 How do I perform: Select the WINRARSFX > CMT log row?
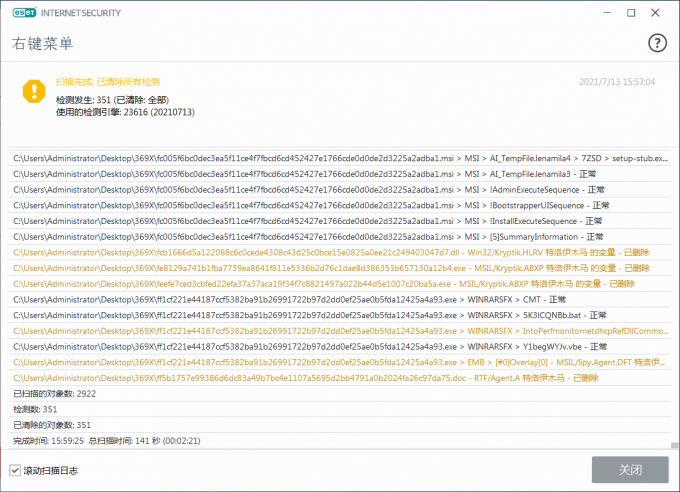pyautogui.click(x=340, y=299)
